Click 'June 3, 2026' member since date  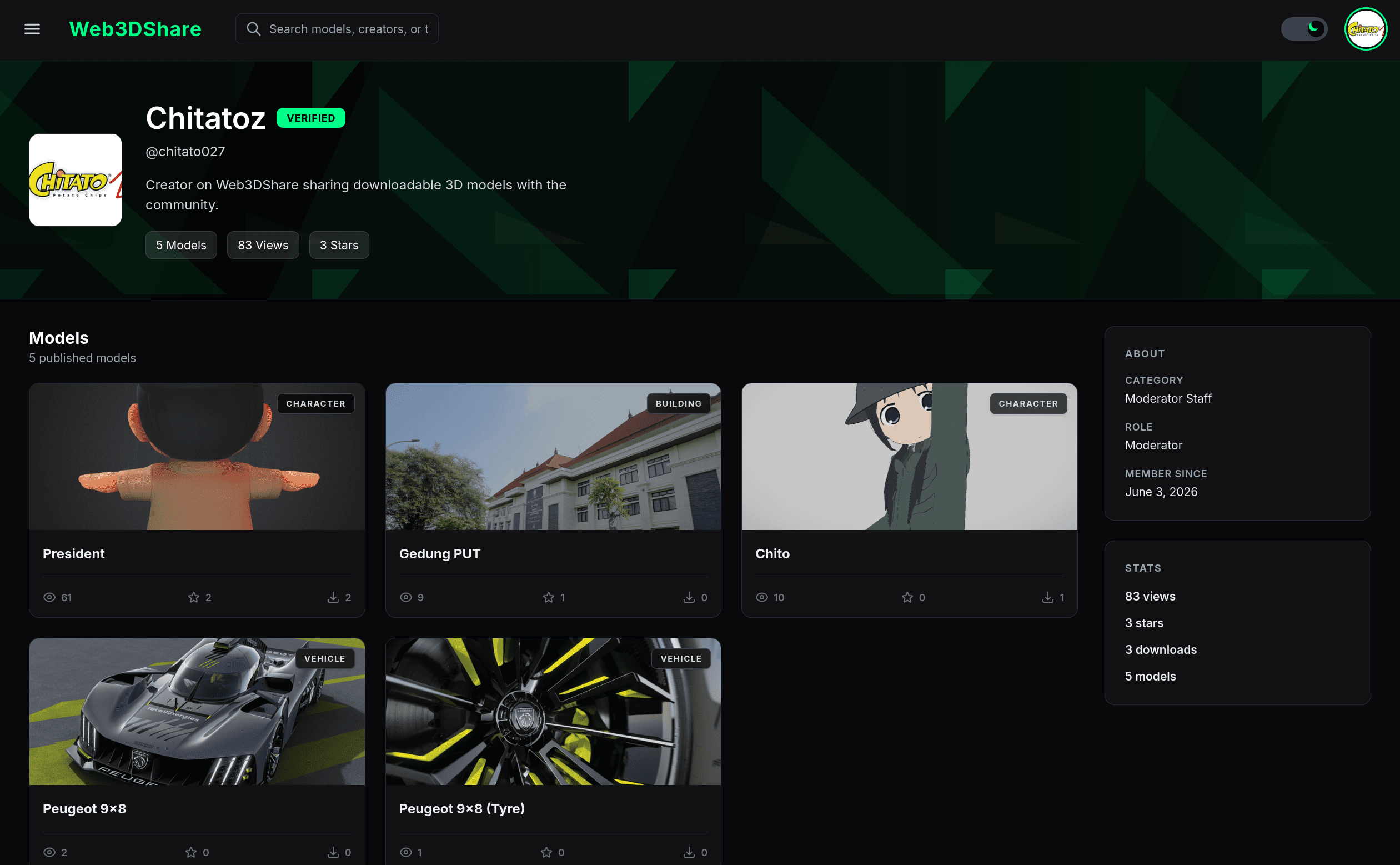pos(1161,492)
